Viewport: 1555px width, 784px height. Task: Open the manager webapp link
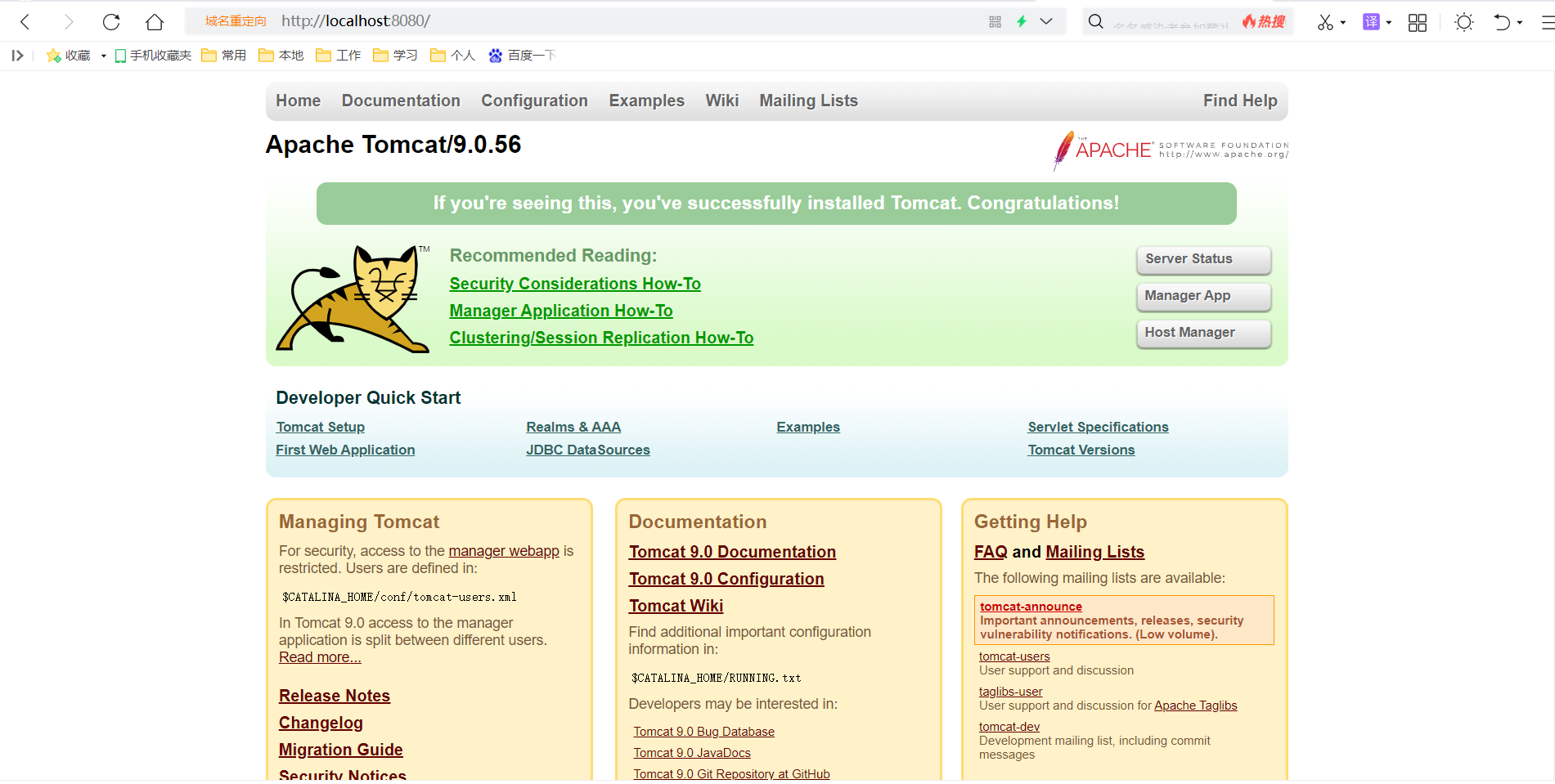(x=504, y=551)
